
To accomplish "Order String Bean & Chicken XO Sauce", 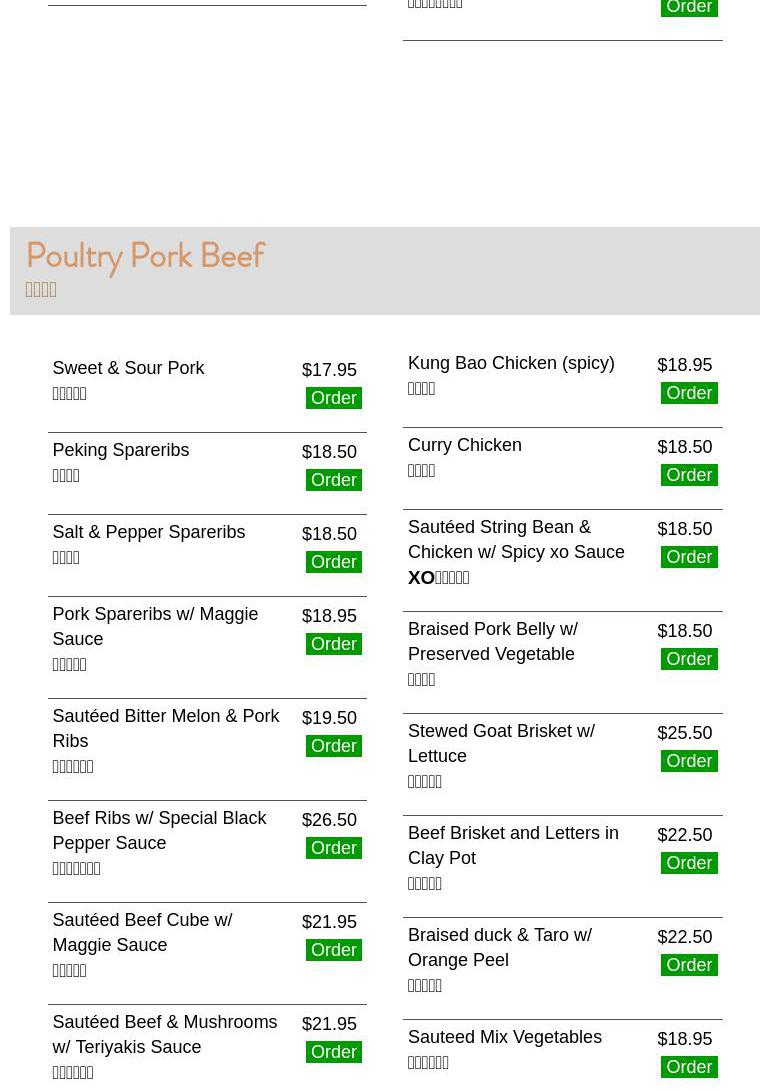I will pyautogui.click(x=689, y=557).
